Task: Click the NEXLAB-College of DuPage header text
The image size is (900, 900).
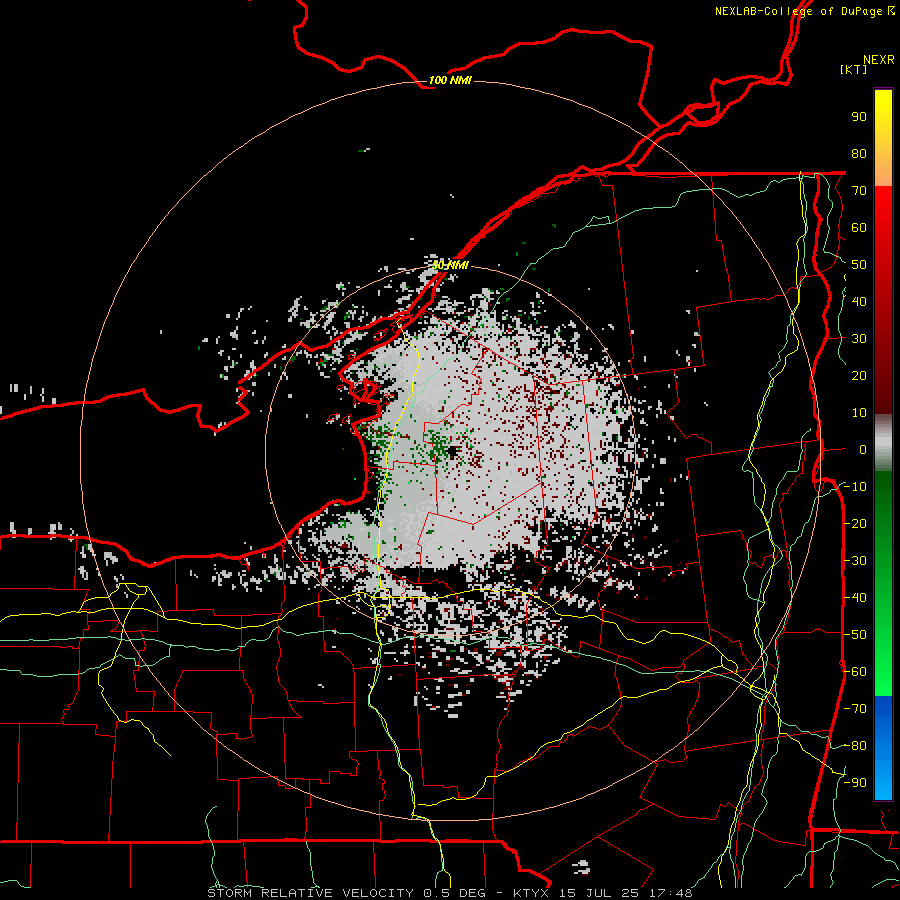Action: click(798, 11)
